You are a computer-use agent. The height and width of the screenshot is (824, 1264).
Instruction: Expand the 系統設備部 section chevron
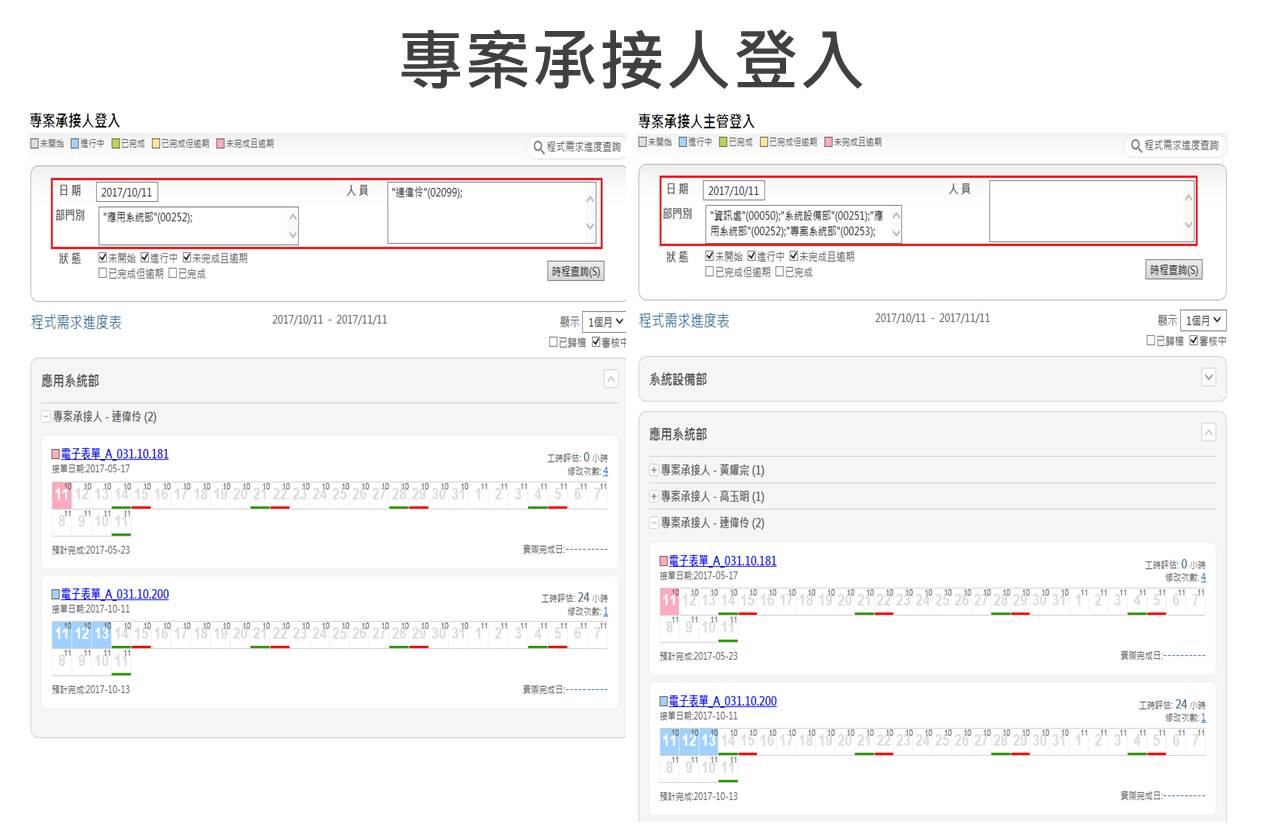[x=1208, y=377]
